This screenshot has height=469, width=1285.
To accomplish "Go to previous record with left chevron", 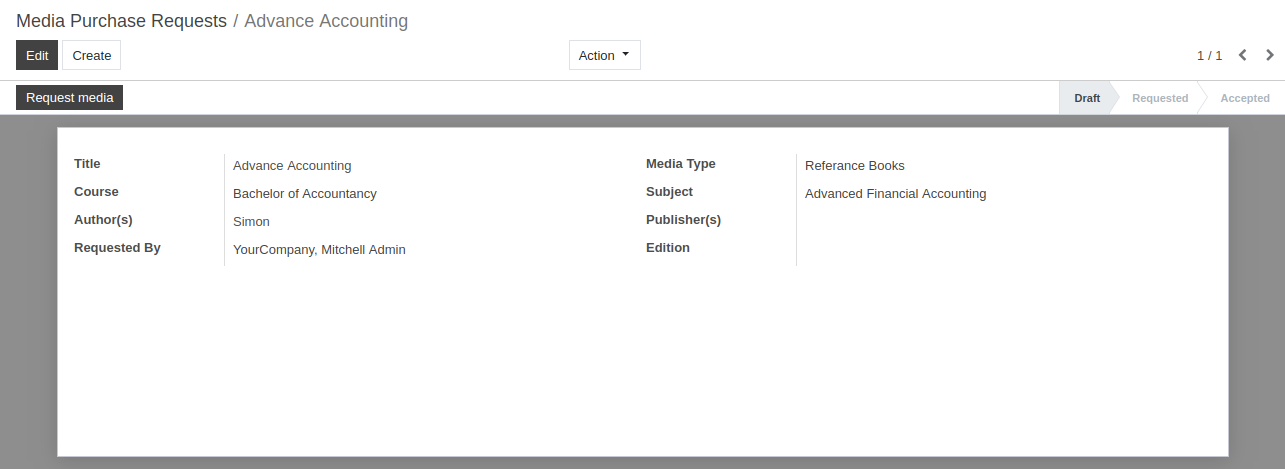I will [1242, 55].
